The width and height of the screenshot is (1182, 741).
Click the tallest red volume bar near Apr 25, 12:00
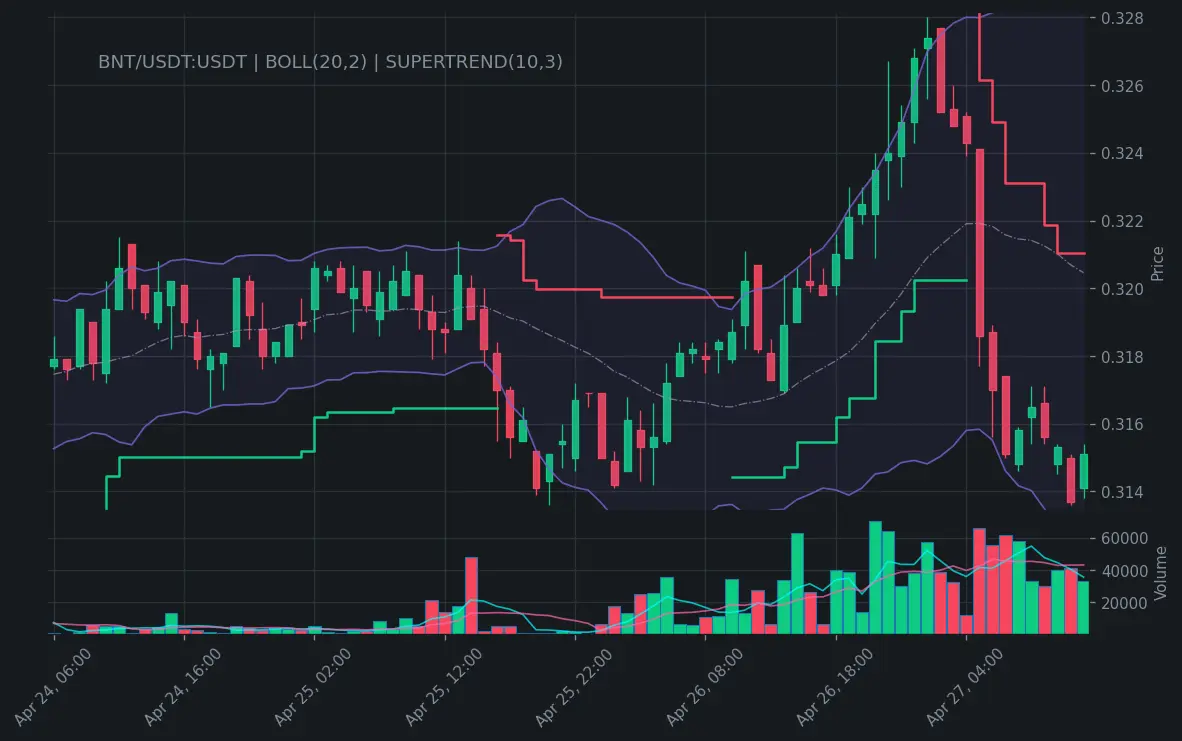coord(472,596)
